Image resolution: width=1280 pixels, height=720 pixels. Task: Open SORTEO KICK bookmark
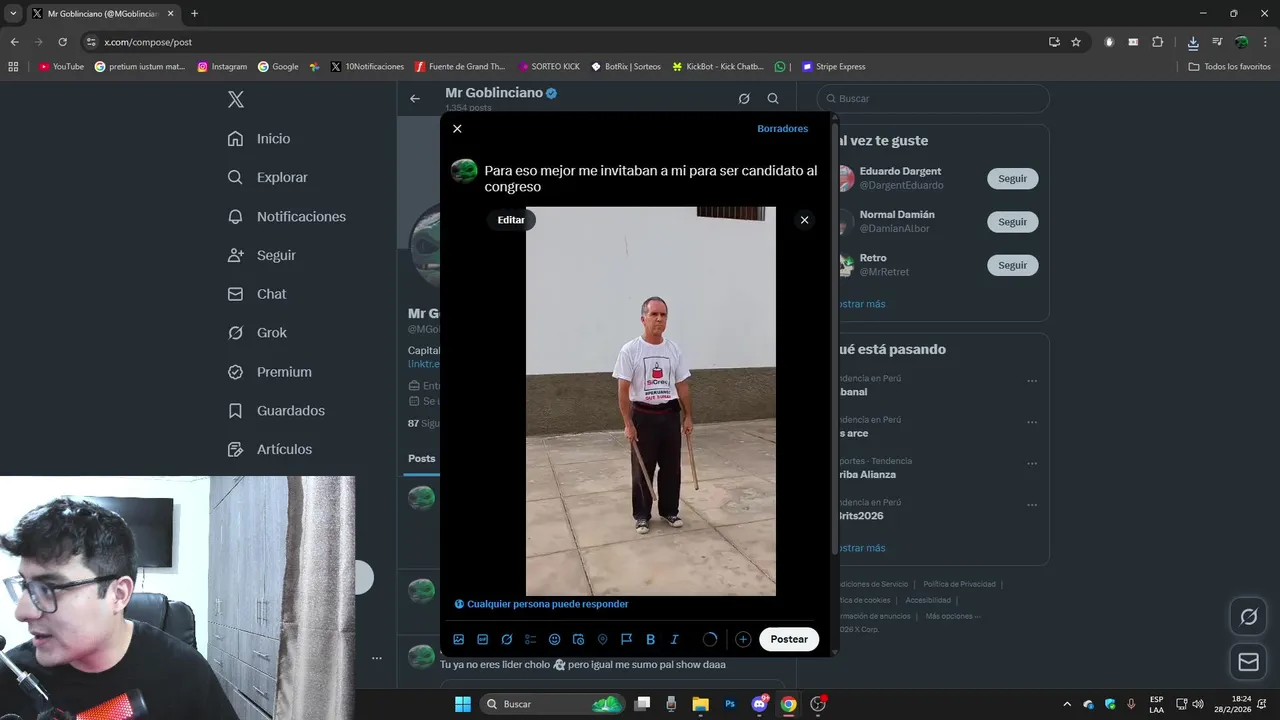point(549,67)
